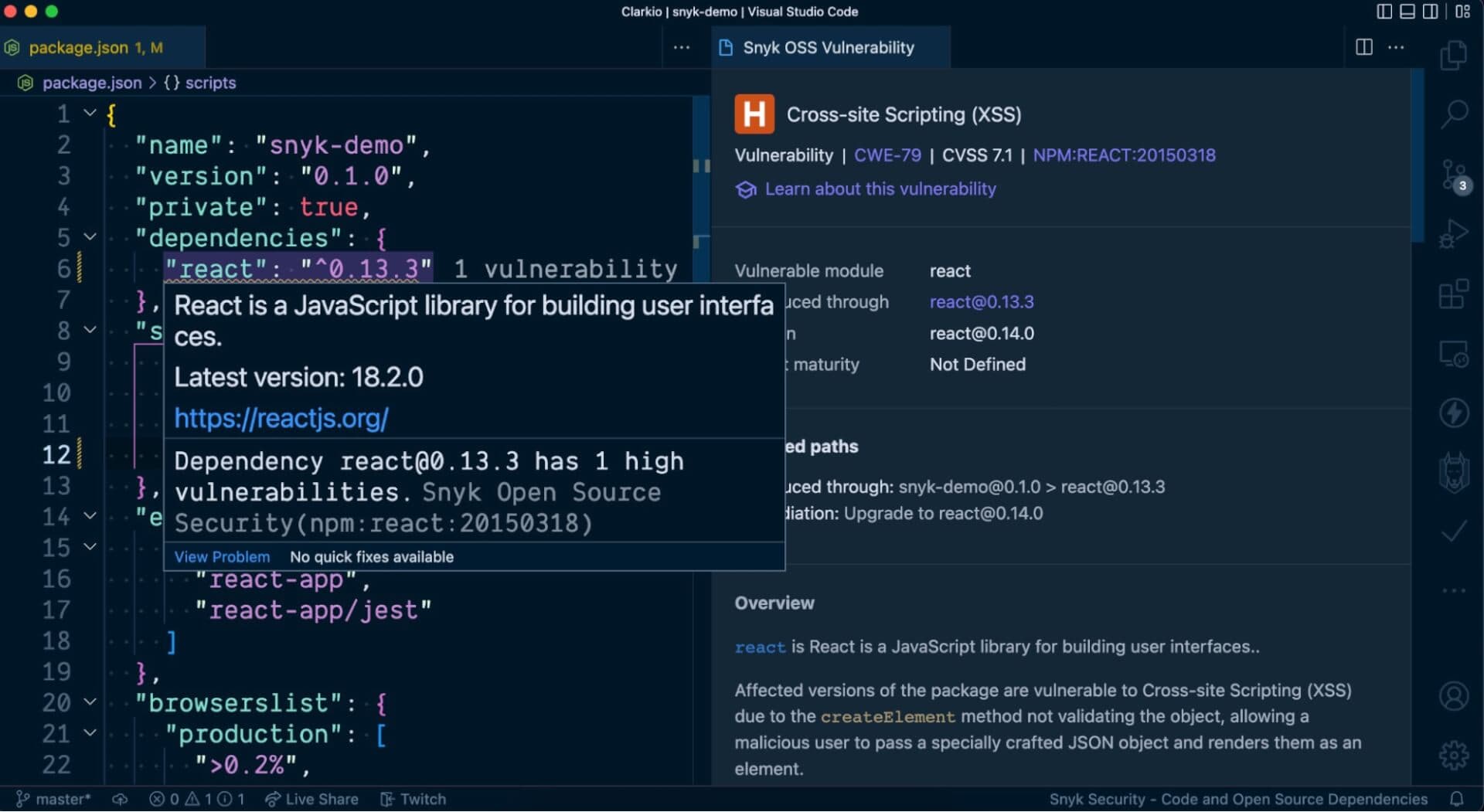Collapse the browserslist section
Image resolution: width=1484 pixels, height=812 pixels.
click(x=90, y=702)
